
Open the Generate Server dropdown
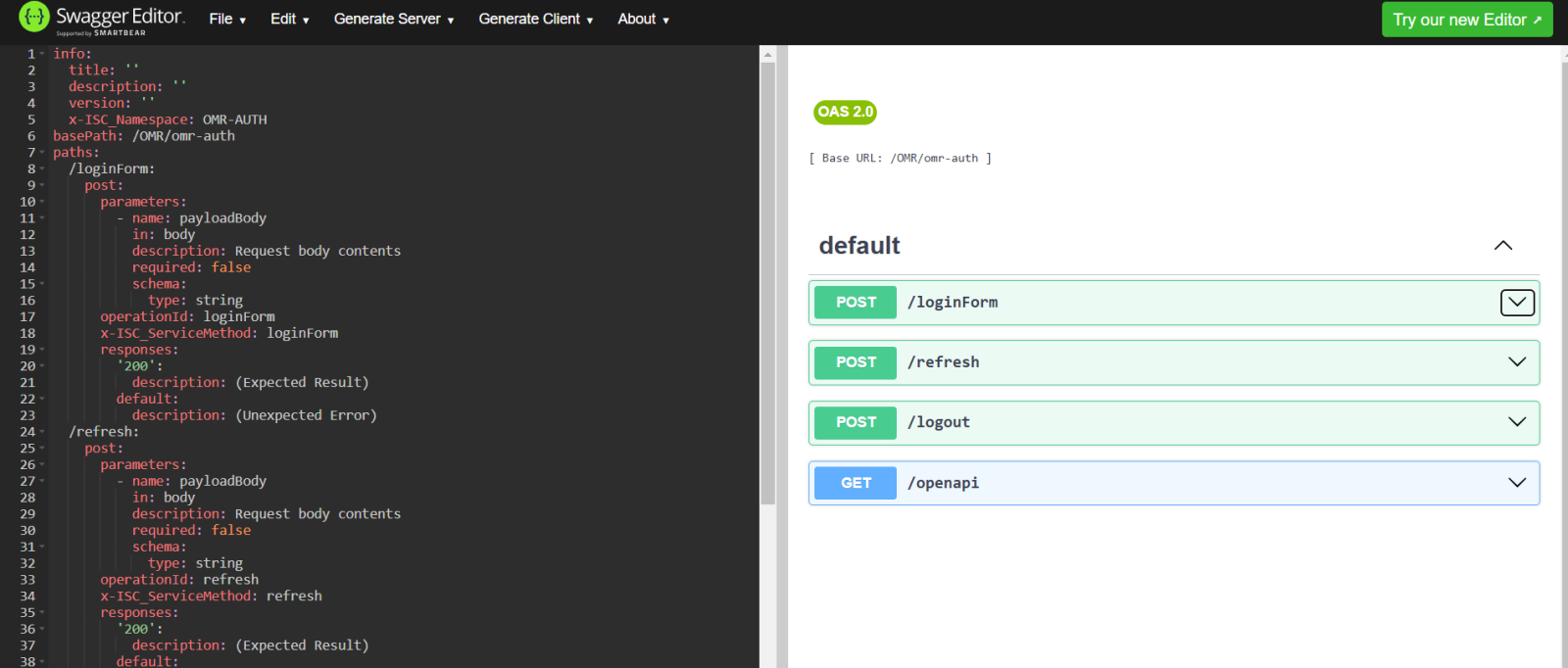point(393,19)
